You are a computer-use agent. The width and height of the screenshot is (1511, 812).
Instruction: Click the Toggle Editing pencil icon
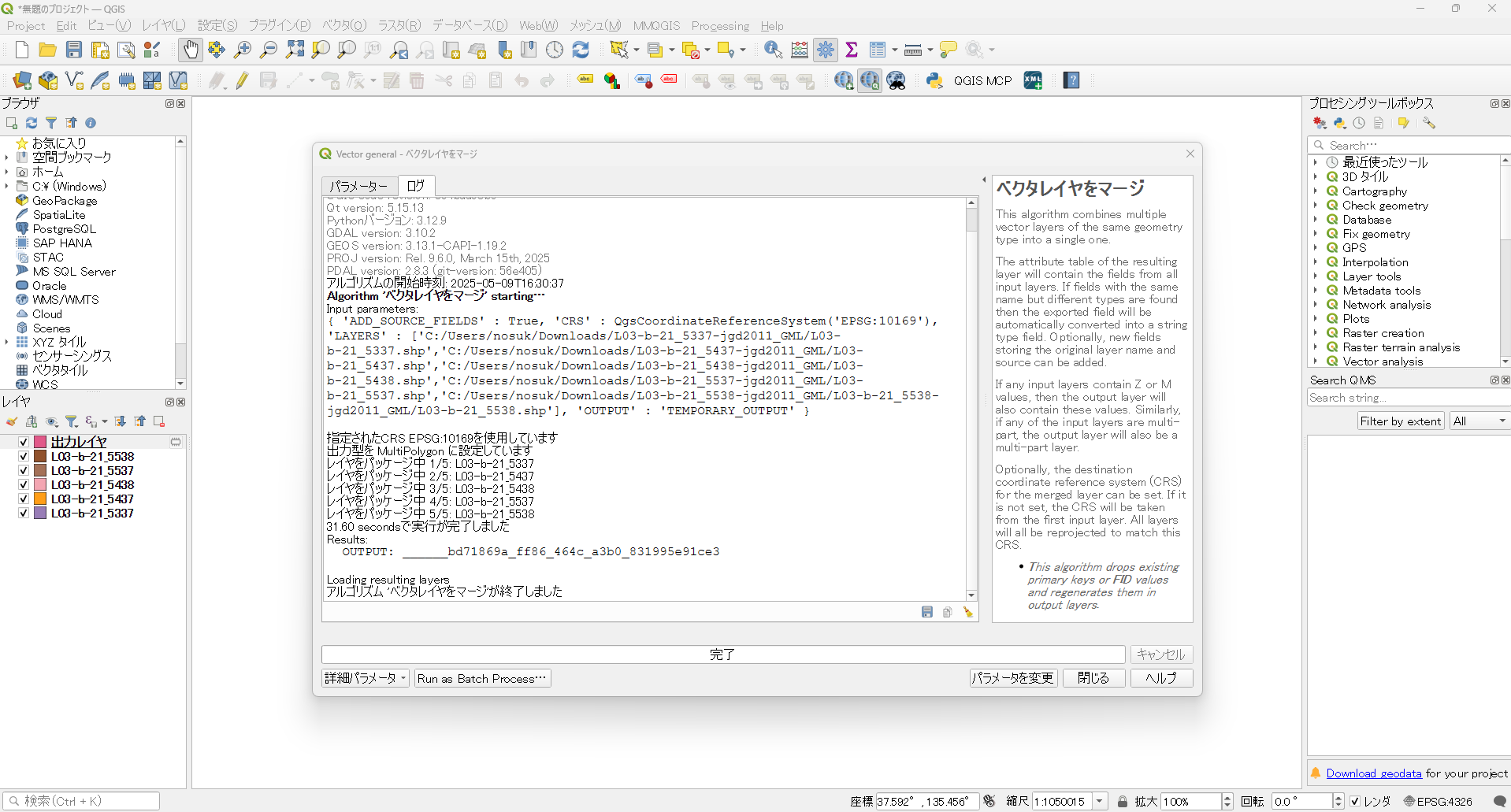(x=242, y=80)
